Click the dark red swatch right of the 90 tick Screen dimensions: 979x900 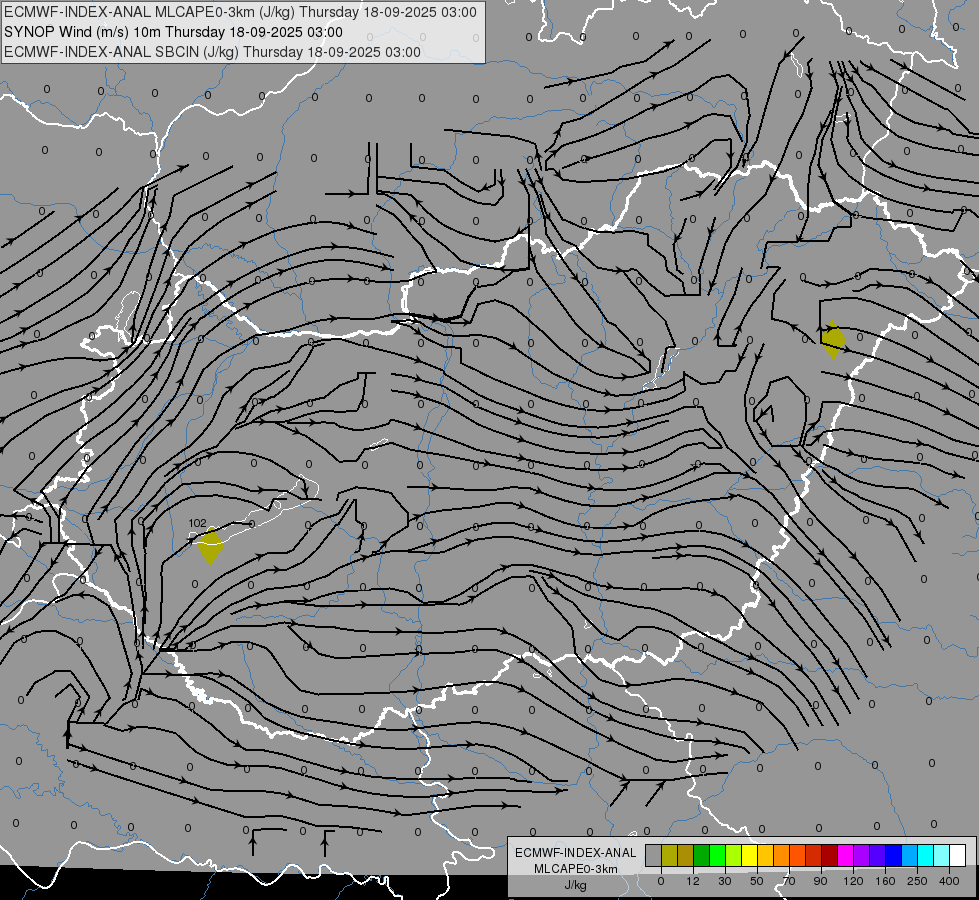pos(830,855)
